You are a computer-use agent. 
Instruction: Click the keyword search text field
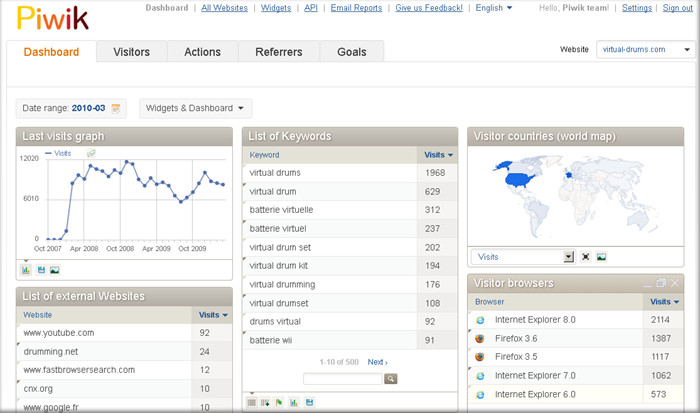click(x=342, y=379)
